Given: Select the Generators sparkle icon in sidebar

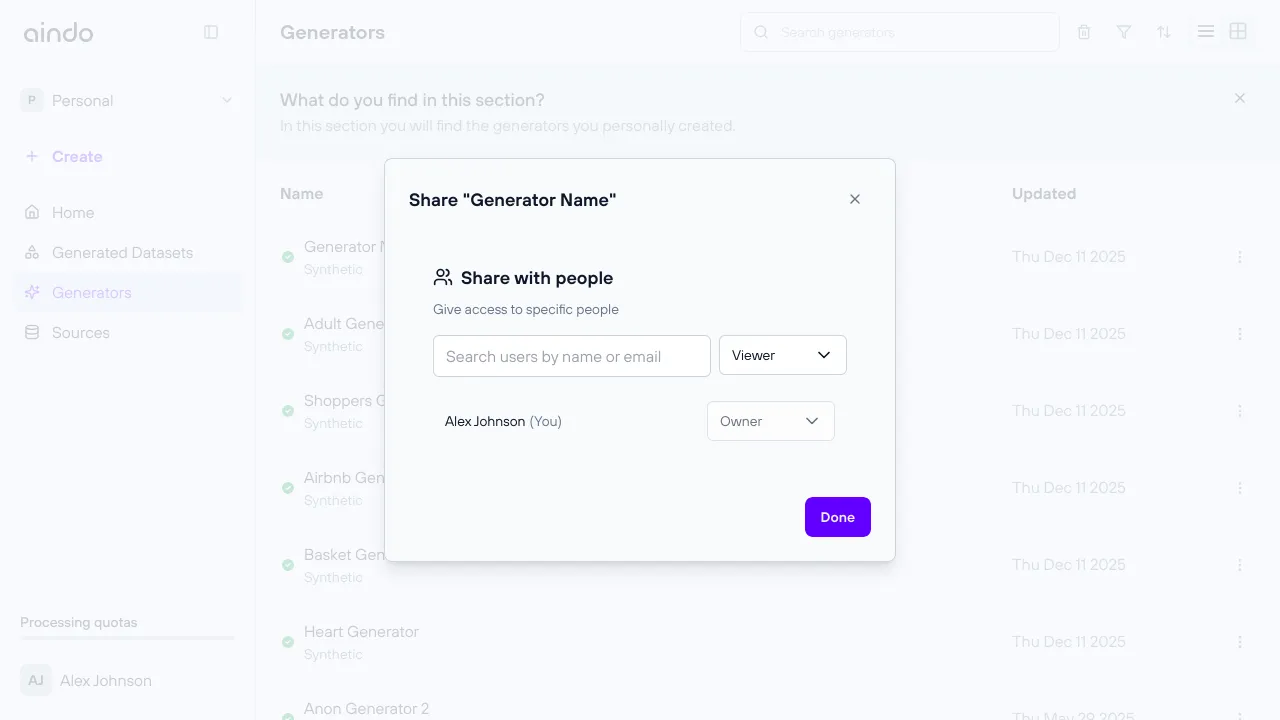Looking at the screenshot, I should click(34, 292).
